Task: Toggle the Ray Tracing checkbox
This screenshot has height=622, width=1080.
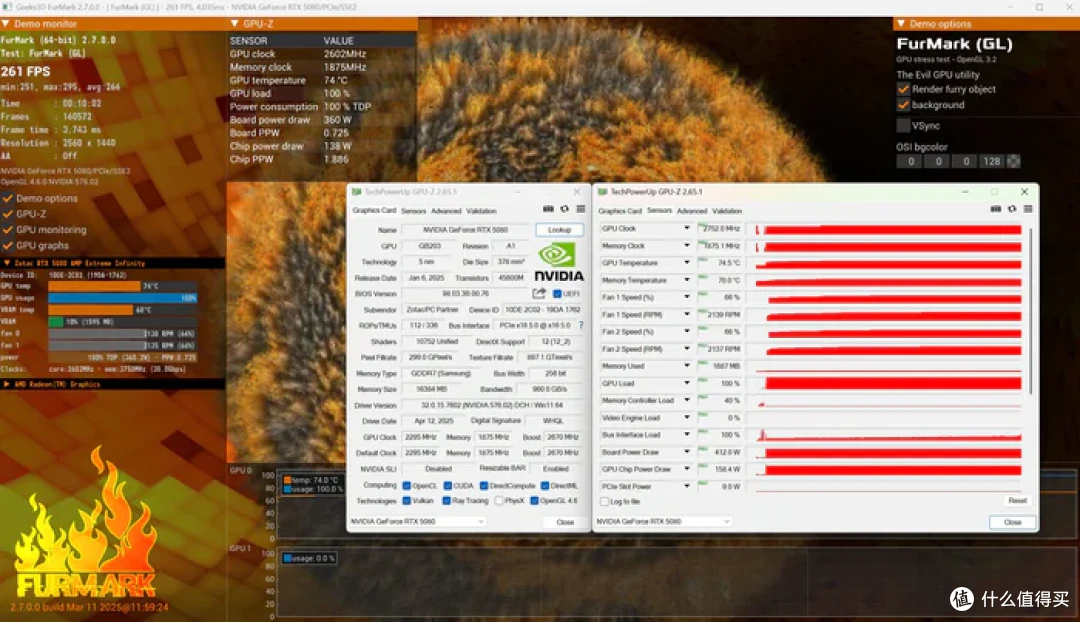Action: tap(446, 501)
